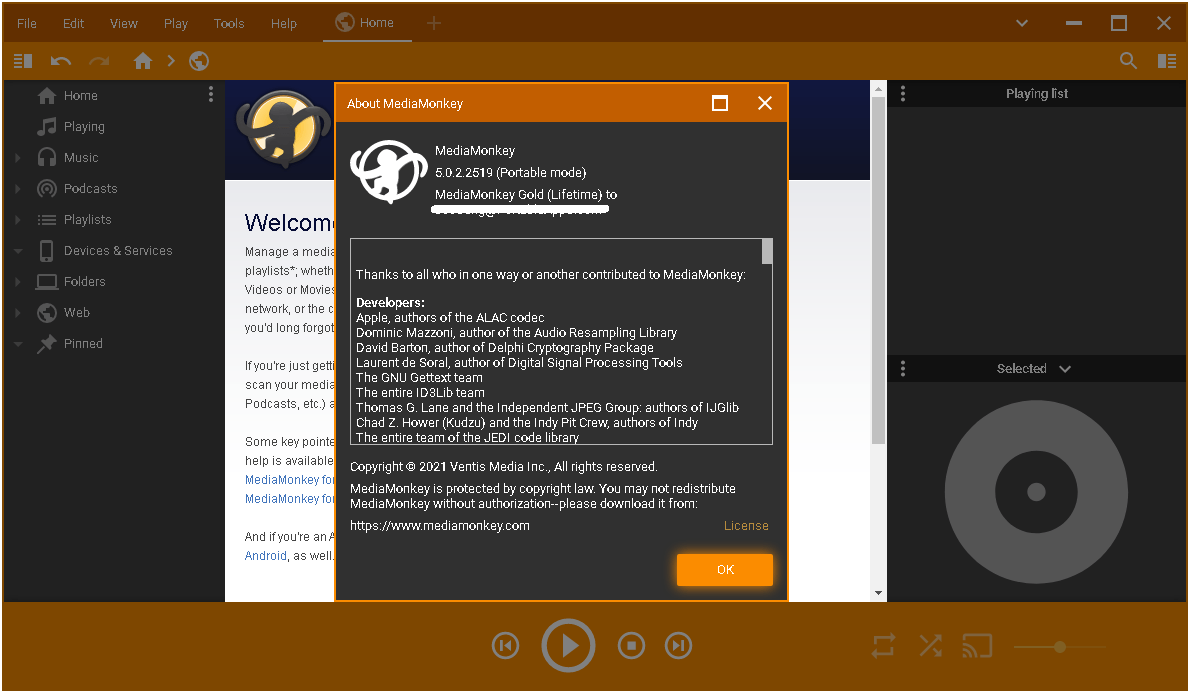Expand the Podcasts tree arrow
Screen dimensions: 1190x692
tap(17, 189)
